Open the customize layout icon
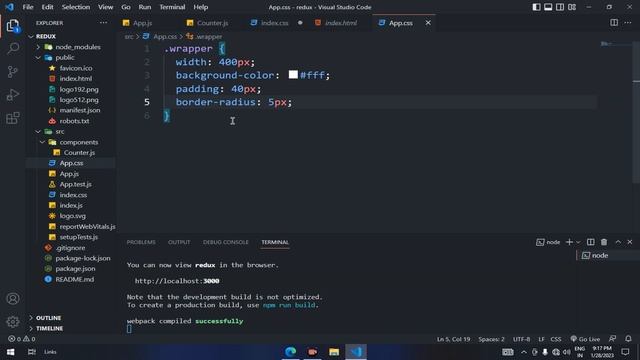This screenshot has height=360, width=640. tap(572, 7)
